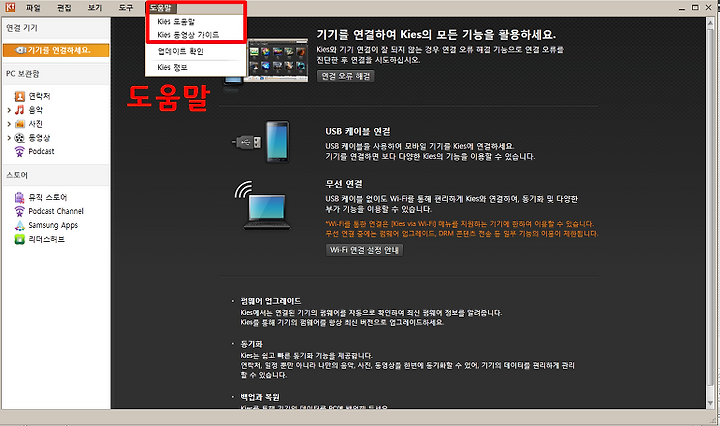This screenshot has height=426, width=720.
Task: Open the 파일 menu
Action: pos(33,8)
